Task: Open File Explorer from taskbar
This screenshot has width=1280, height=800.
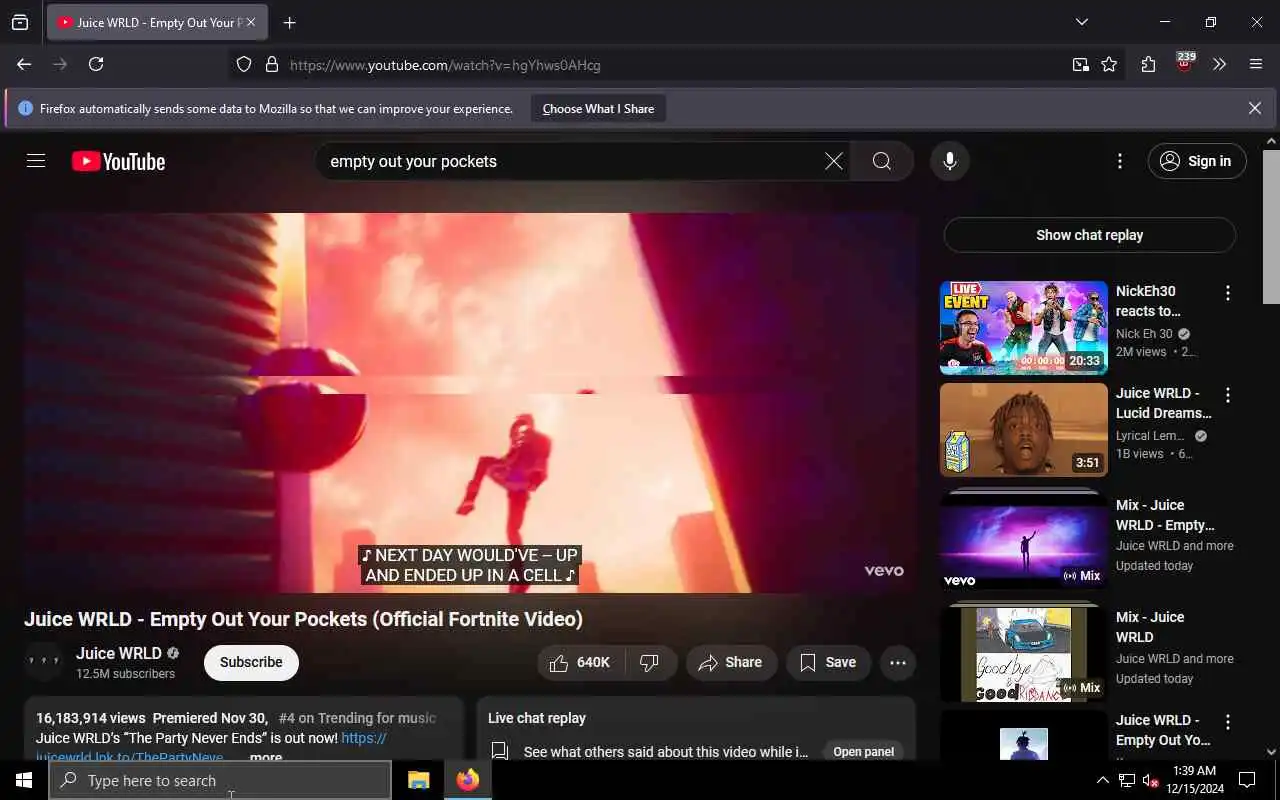Action: click(x=418, y=780)
